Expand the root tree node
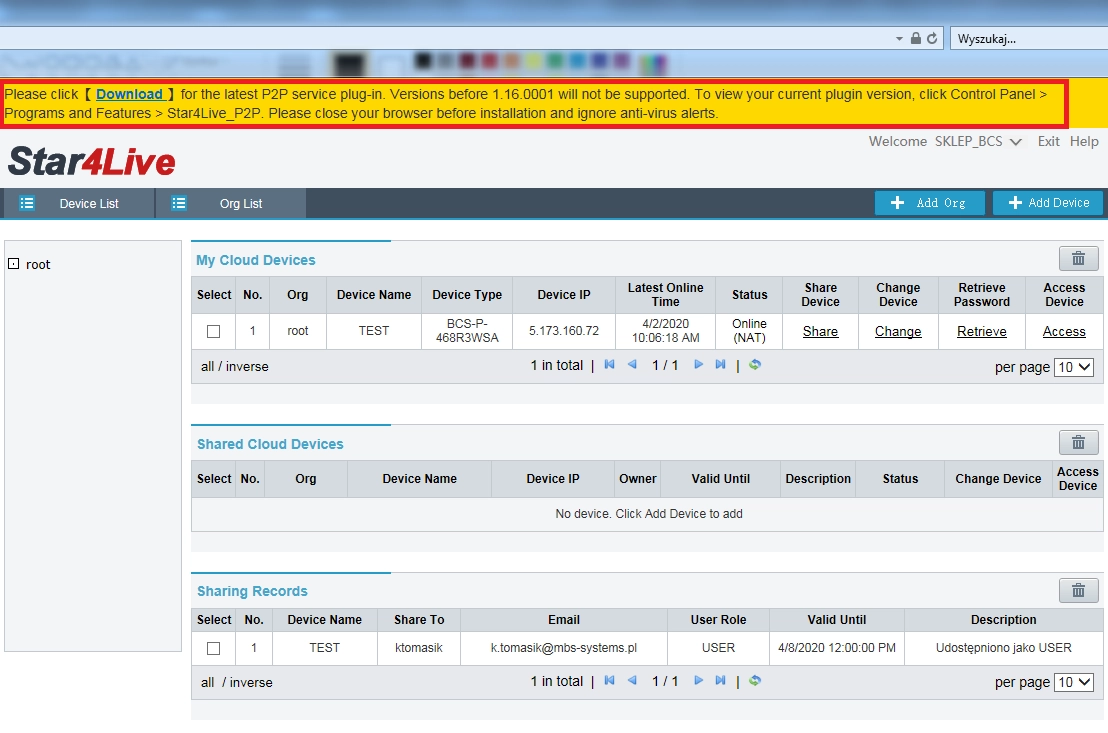The image size is (1108, 733). (13, 264)
